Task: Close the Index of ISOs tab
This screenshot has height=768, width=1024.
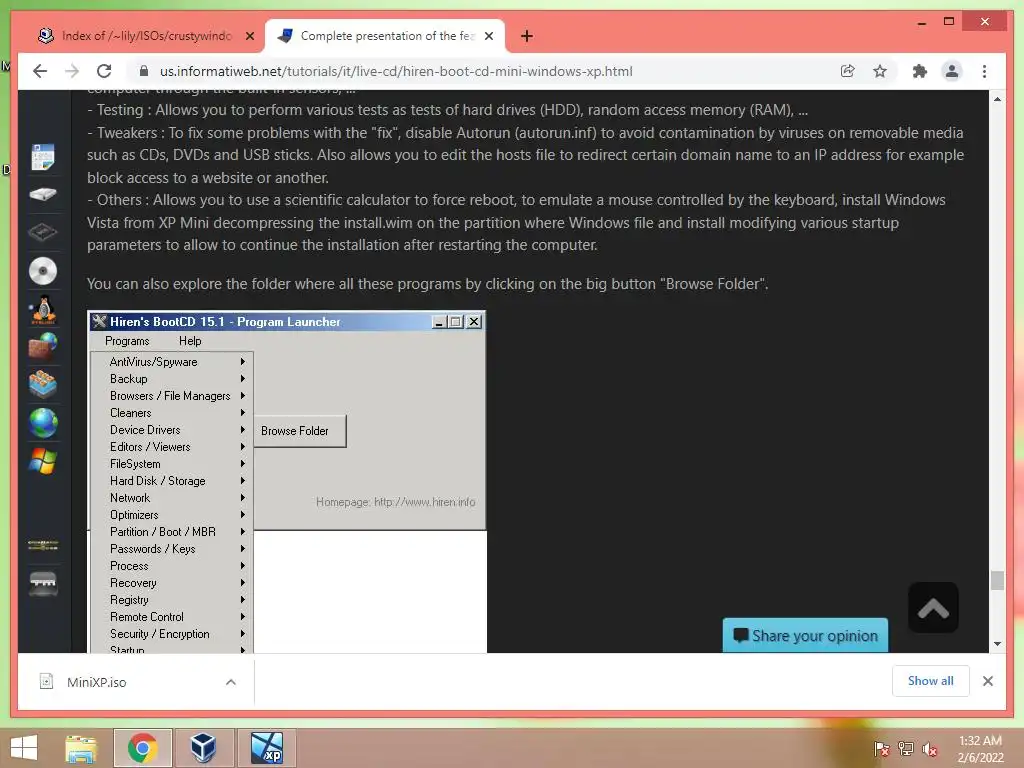Action: 249,36
